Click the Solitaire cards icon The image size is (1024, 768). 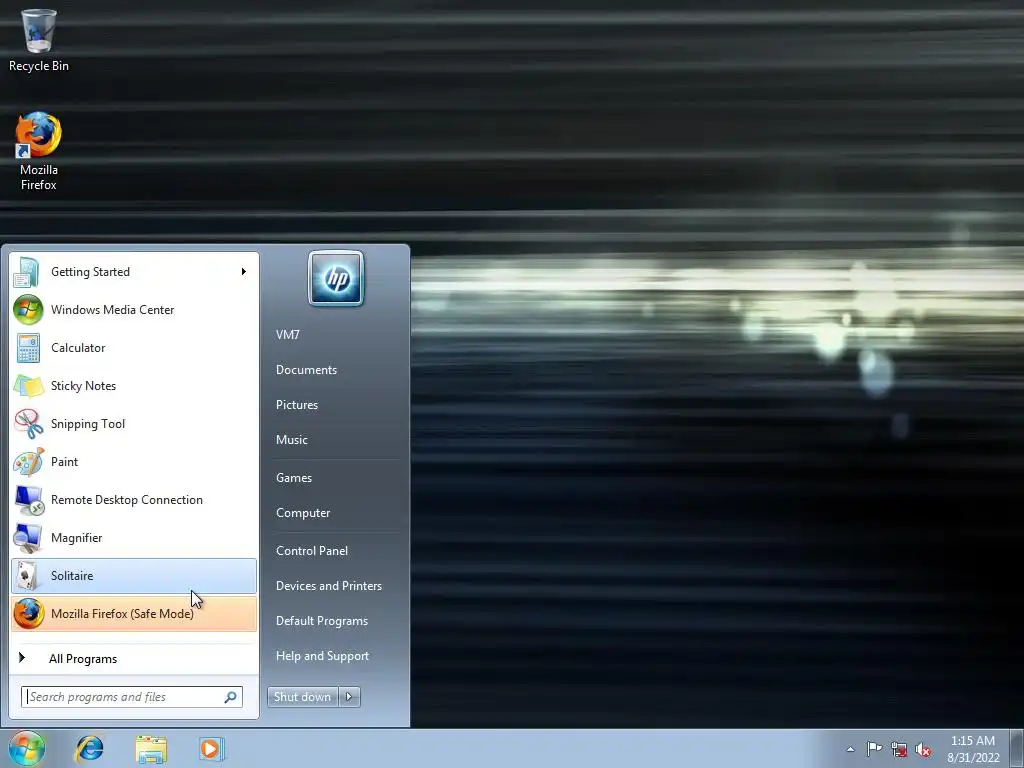(x=27, y=576)
